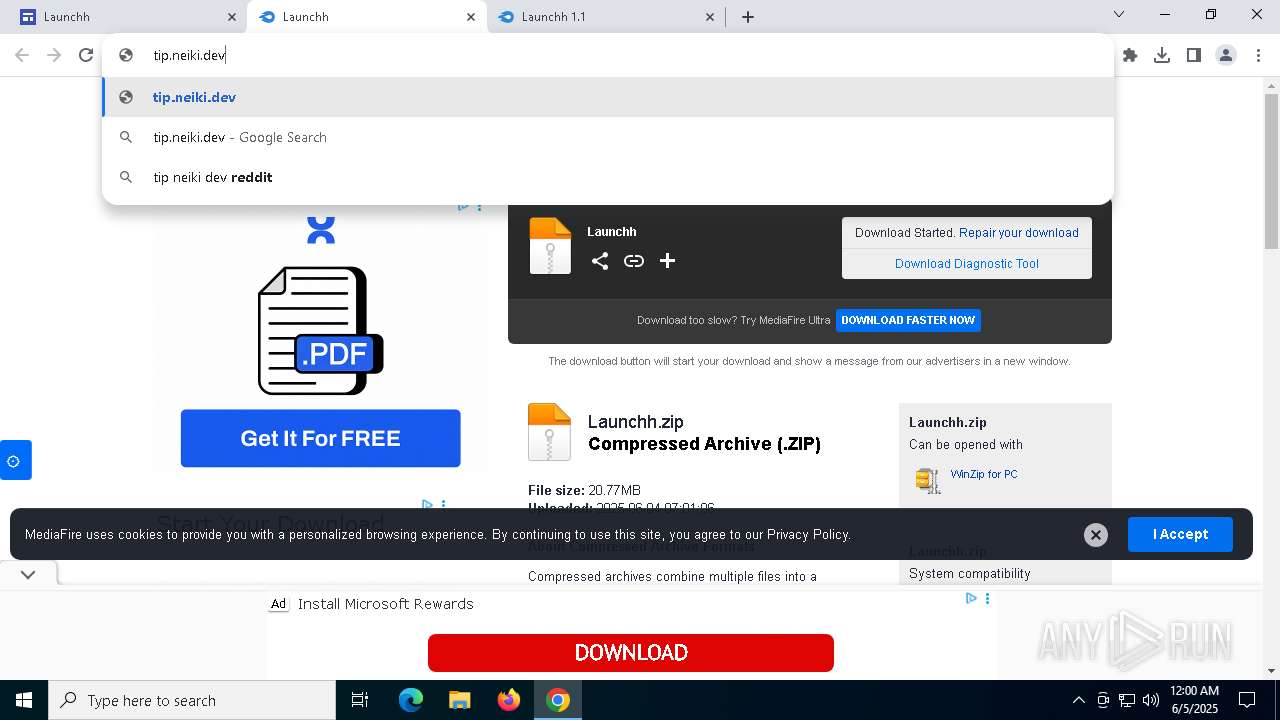The height and width of the screenshot is (720, 1280).
Task: Select the second Launchh tab
Action: (368, 17)
